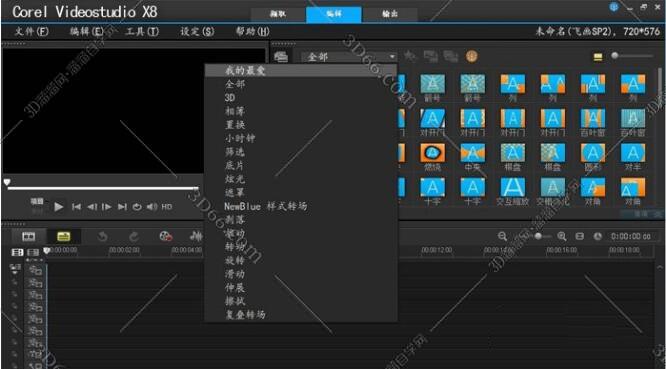Play the preview video

59,207
